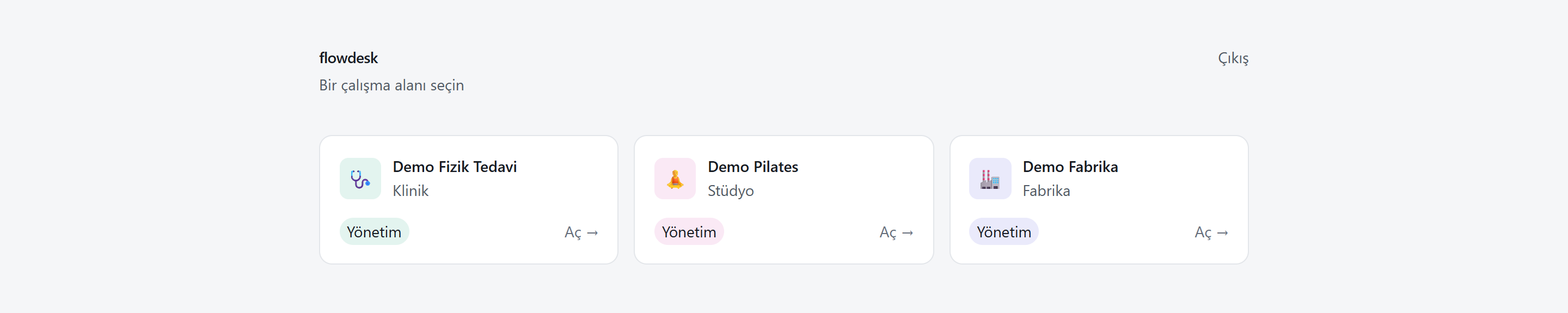Open the Demo Pilates workspace with Aç
The width and height of the screenshot is (1568, 313).
(896, 232)
